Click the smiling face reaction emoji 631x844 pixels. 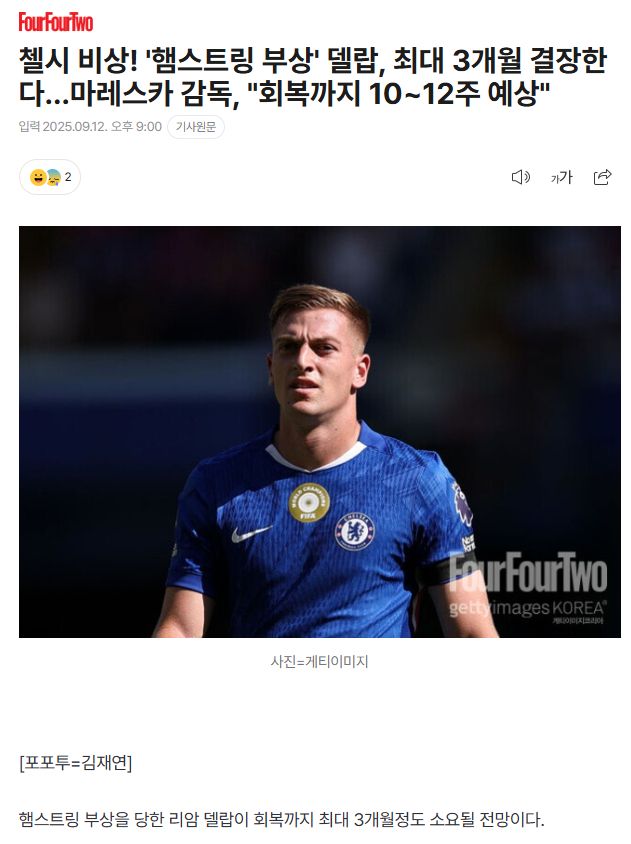point(38,177)
